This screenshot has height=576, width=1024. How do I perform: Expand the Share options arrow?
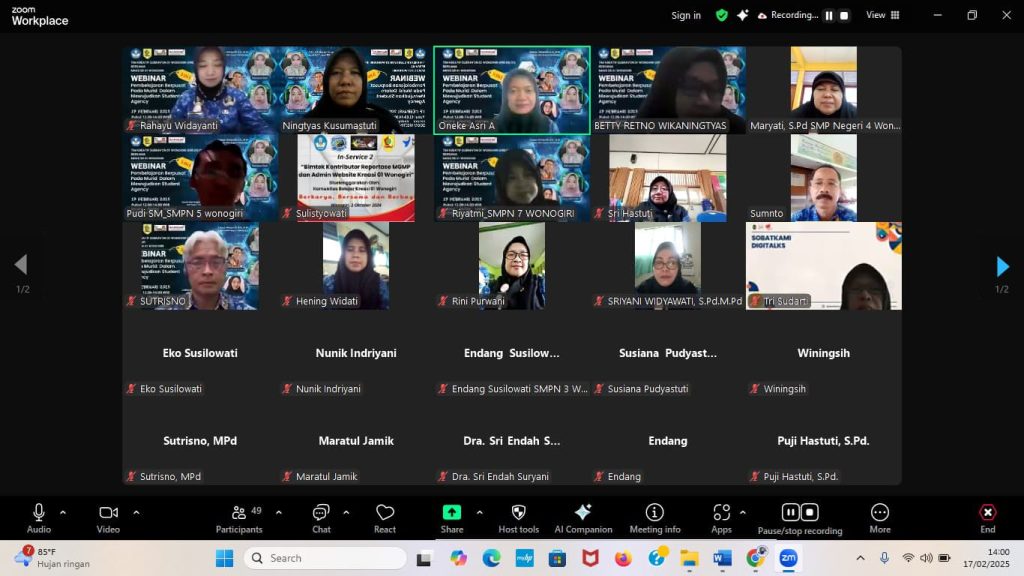(x=479, y=512)
